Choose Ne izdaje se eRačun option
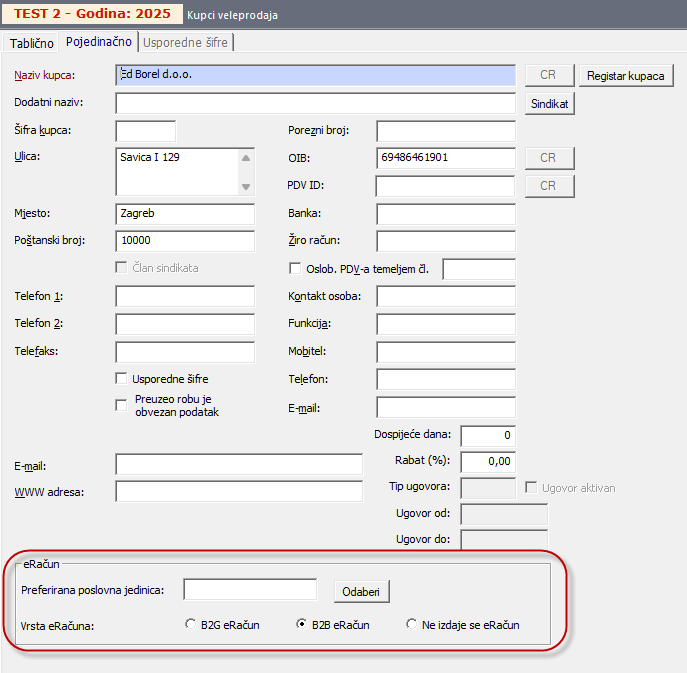 (411, 624)
